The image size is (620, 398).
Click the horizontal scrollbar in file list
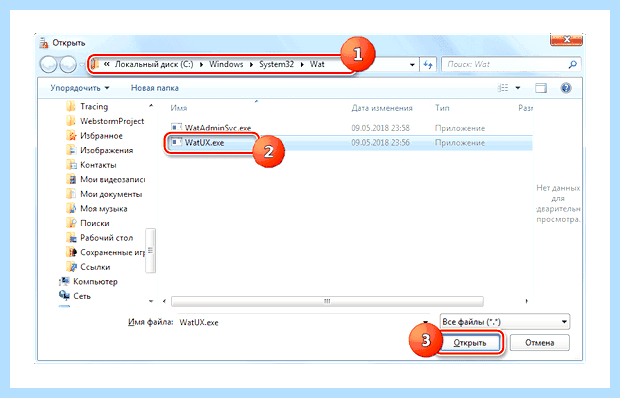[x=327, y=301]
